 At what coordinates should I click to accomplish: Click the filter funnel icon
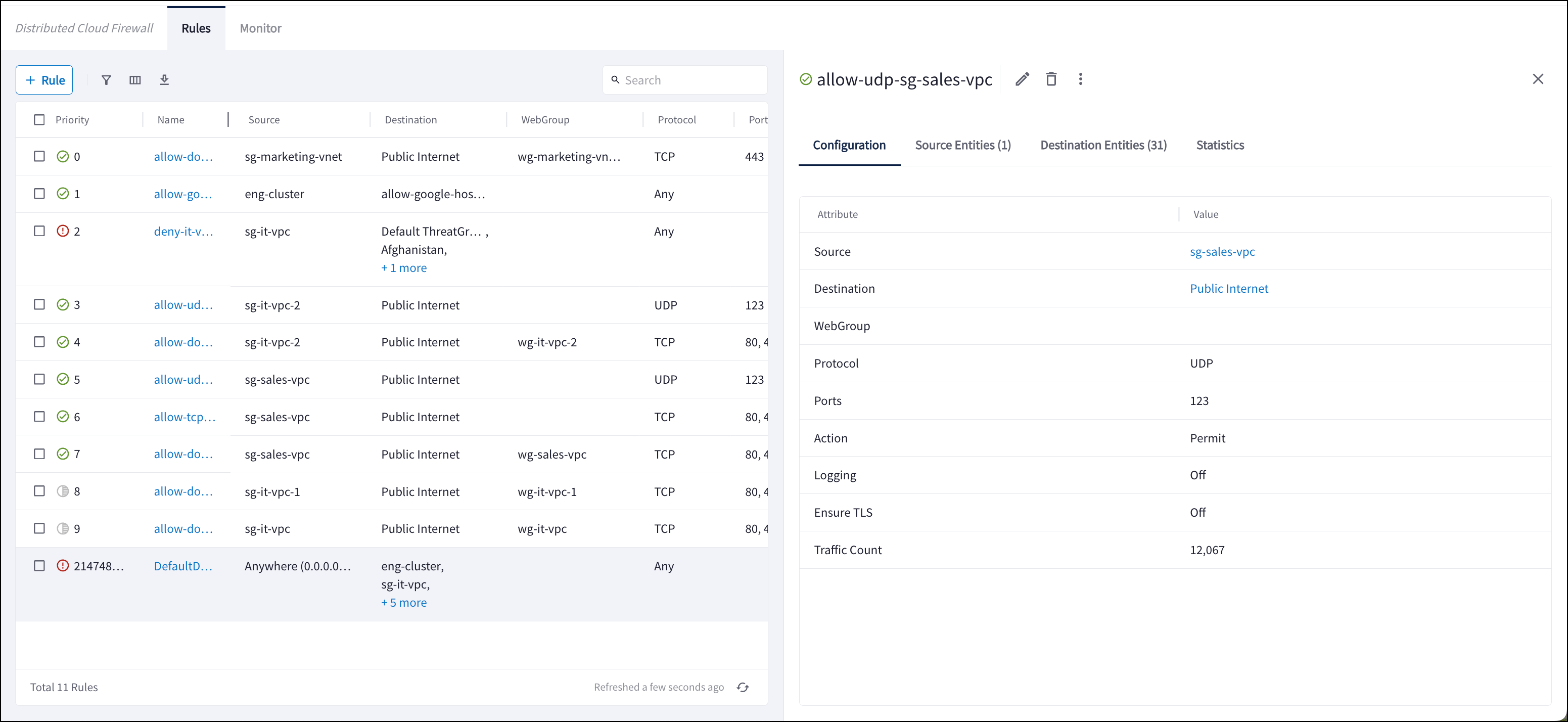click(106, 80)
